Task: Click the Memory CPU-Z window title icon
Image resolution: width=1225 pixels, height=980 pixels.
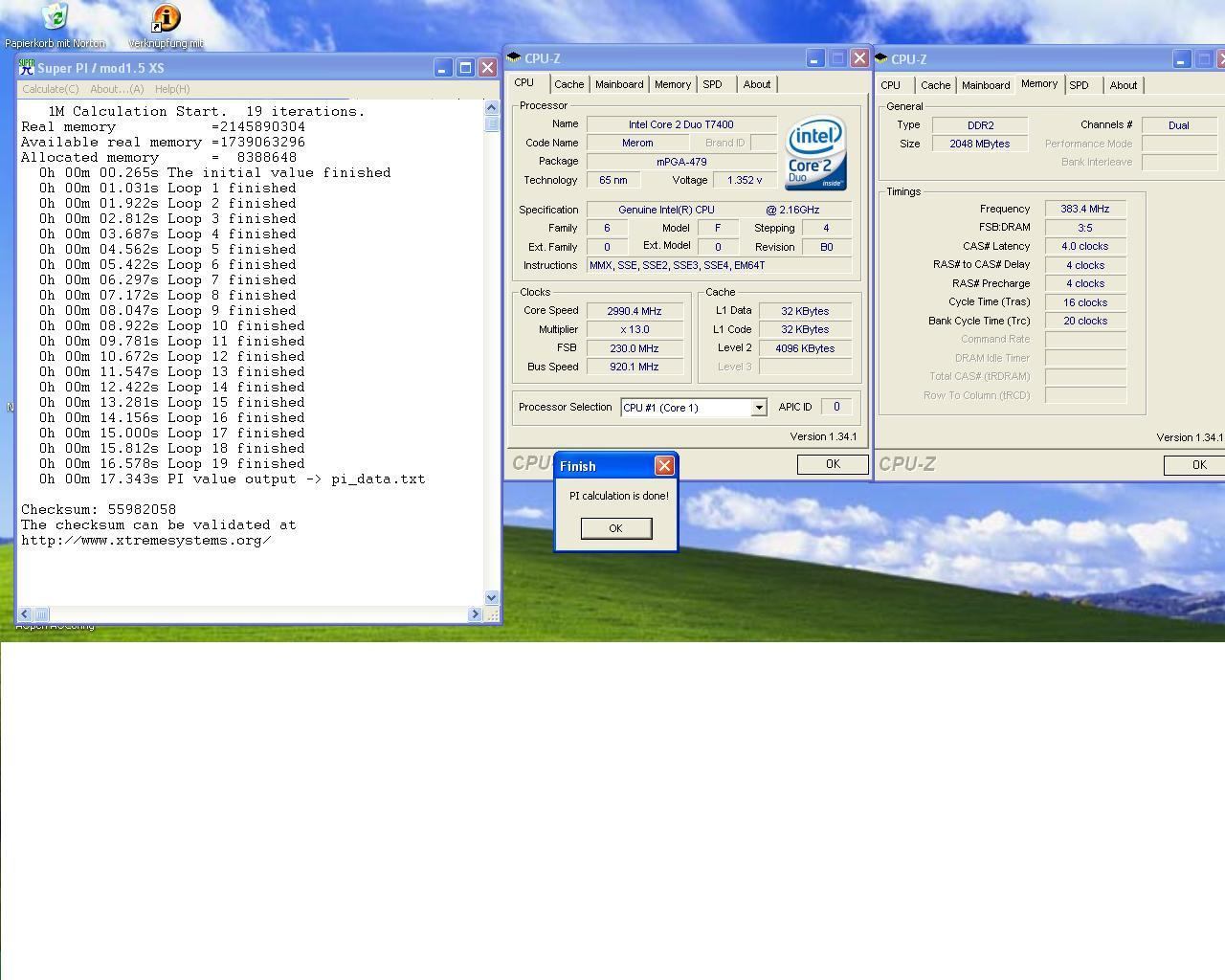Action: click(881, 58)
